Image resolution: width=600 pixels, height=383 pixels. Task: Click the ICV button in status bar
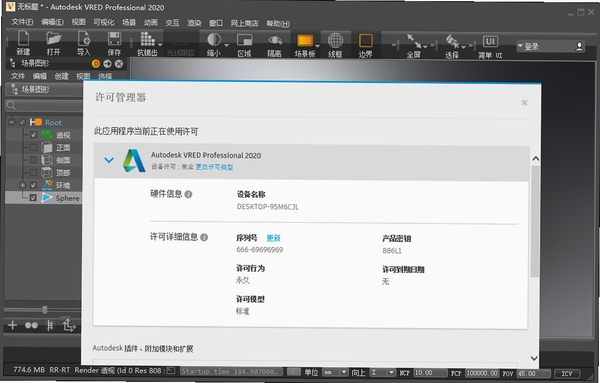click(567, 373)
